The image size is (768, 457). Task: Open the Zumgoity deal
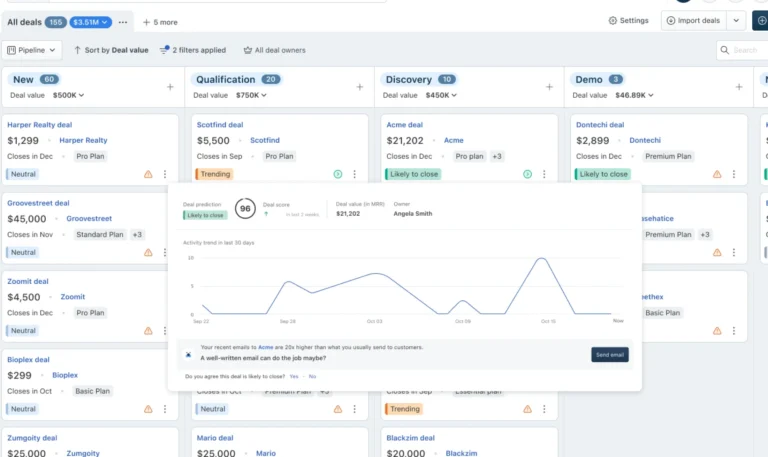[x=32, y=438]
